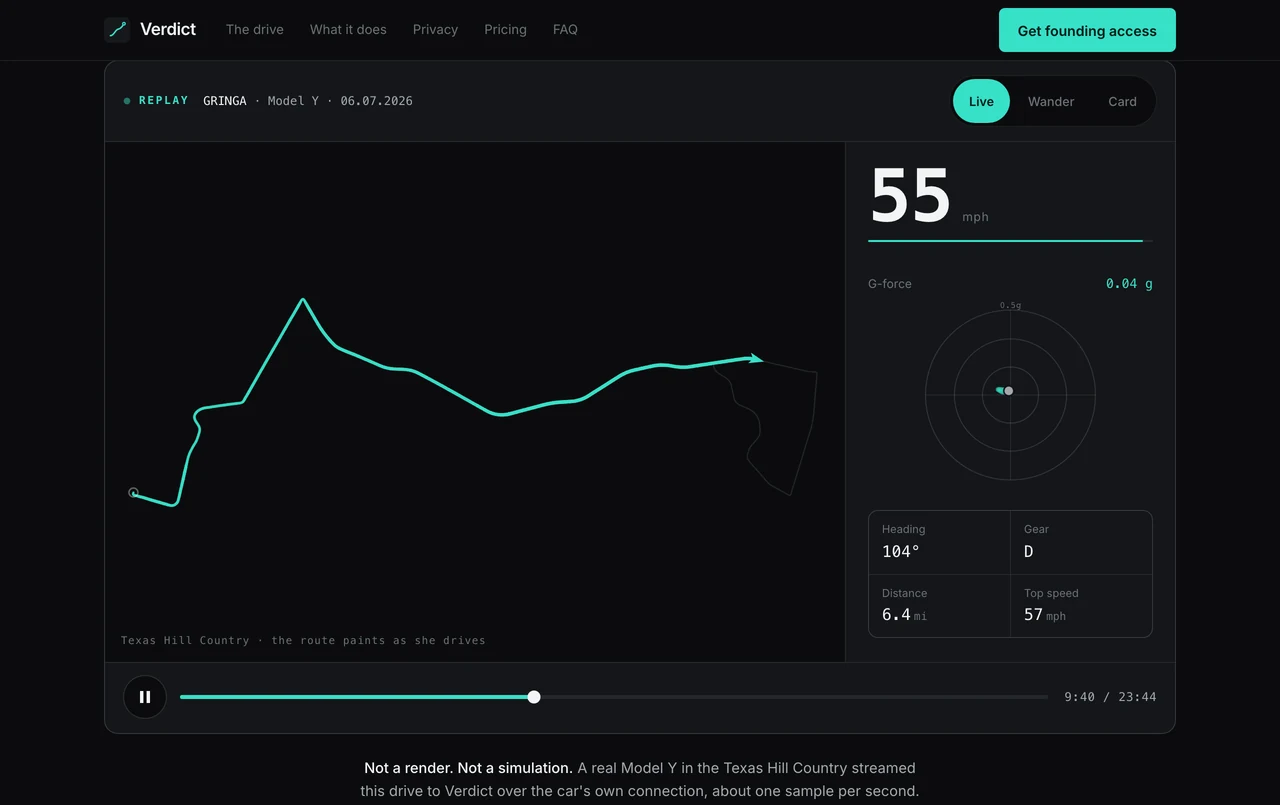Image resolution: width=1280 pixels, height=805 pixels.
Task: Click the Top speed stat cell
Action: (x=1081, y=606)
